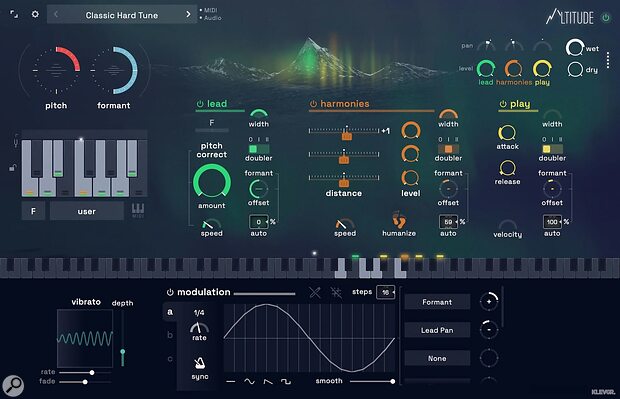The image size is (620, 399).
Task: Click the magnifier zoom icon
Action: tap(13, 385)
